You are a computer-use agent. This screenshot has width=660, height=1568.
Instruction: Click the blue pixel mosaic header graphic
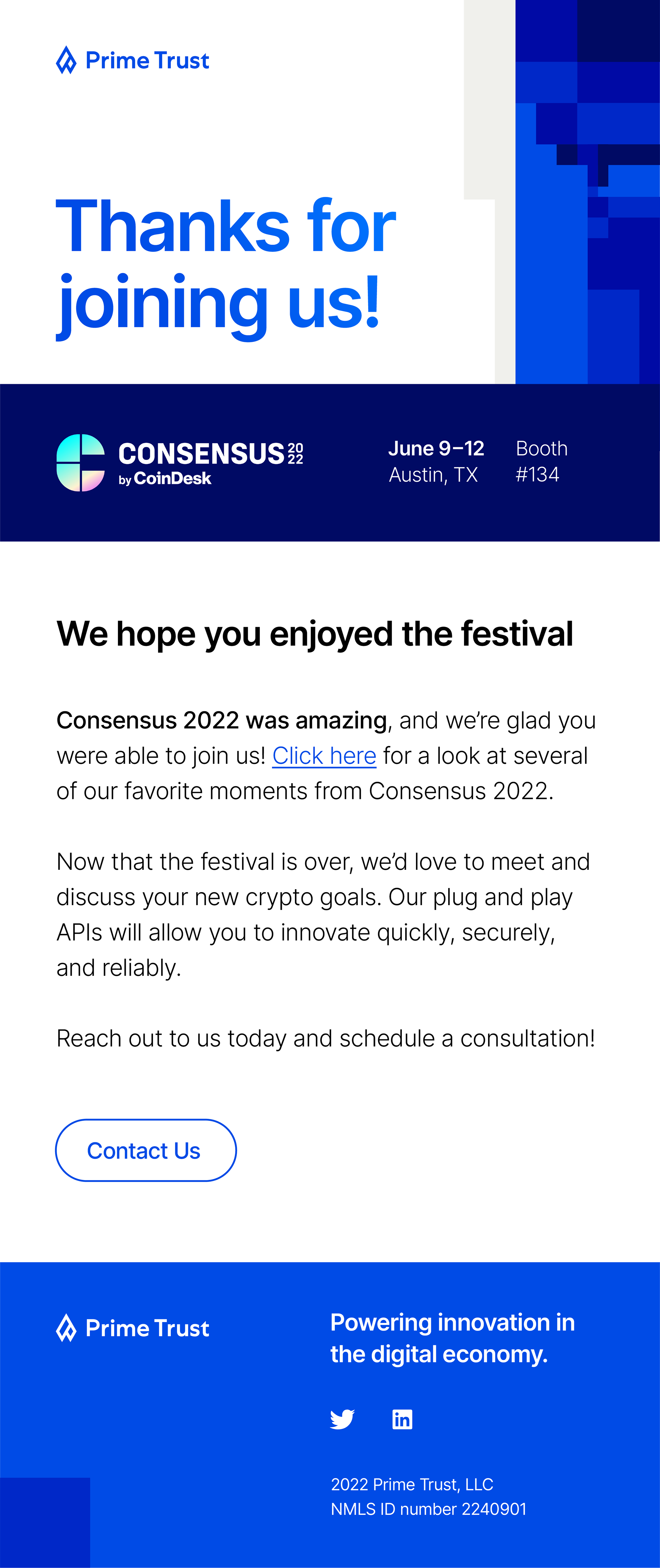click(587, 192)
